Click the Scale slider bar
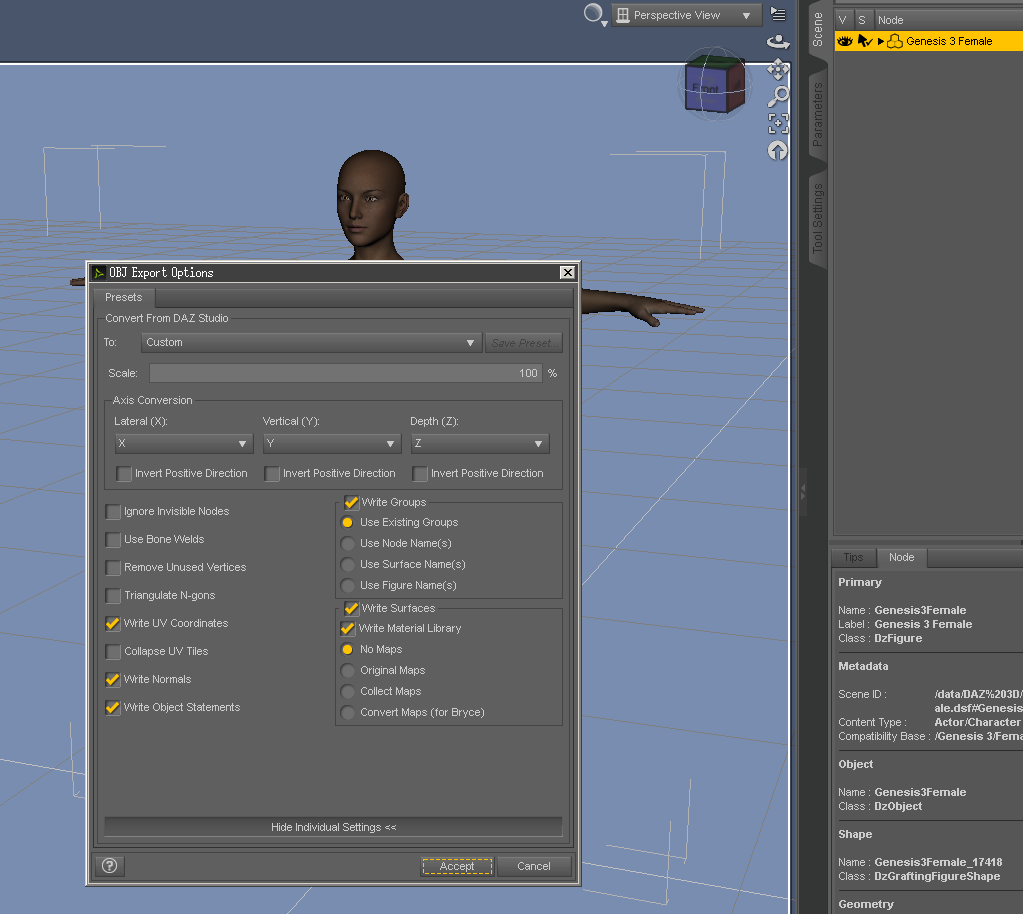Image resolution: width=1023 pixels, height=914 pixels. tap(345, 373)
